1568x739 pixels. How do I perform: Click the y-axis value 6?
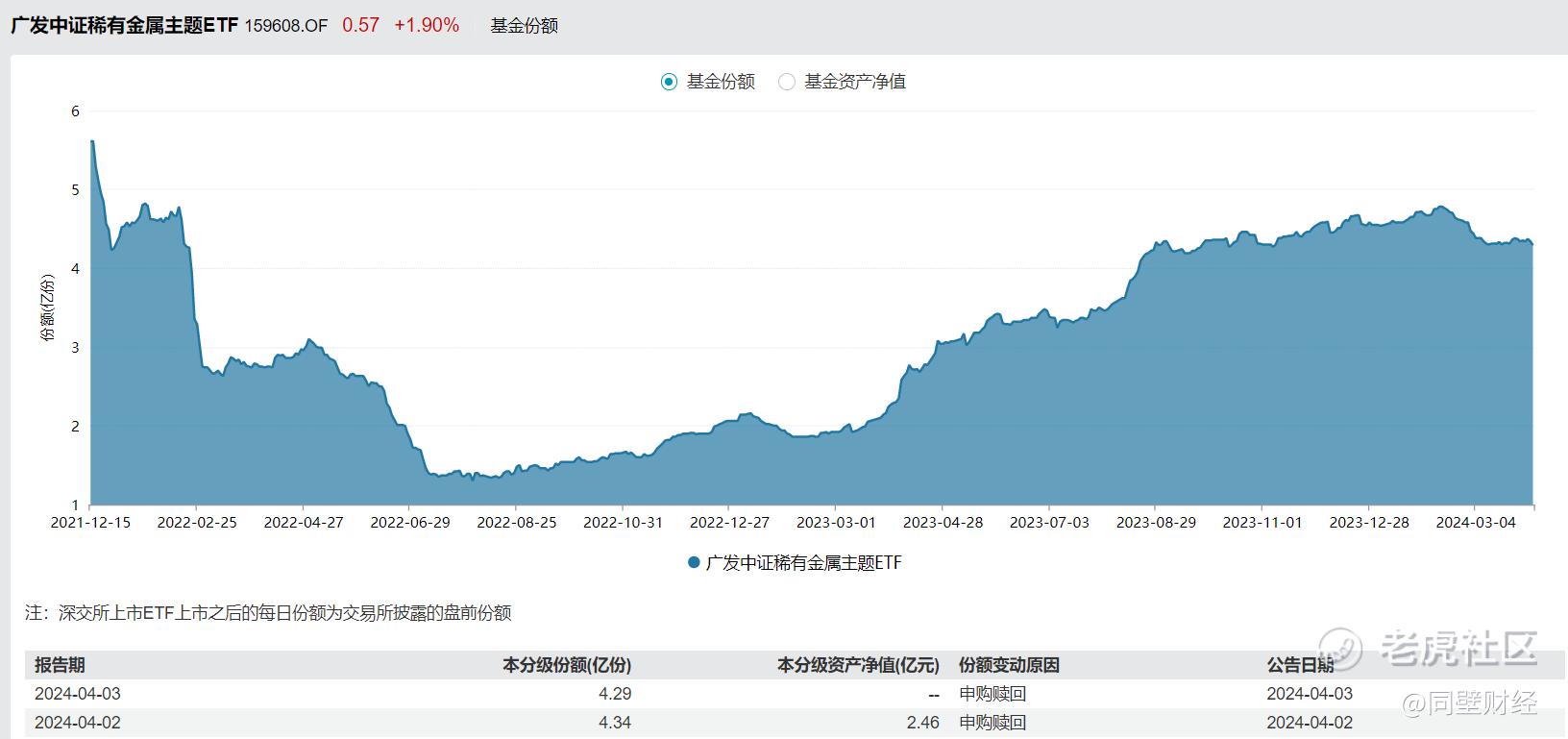tap(76, 111)
